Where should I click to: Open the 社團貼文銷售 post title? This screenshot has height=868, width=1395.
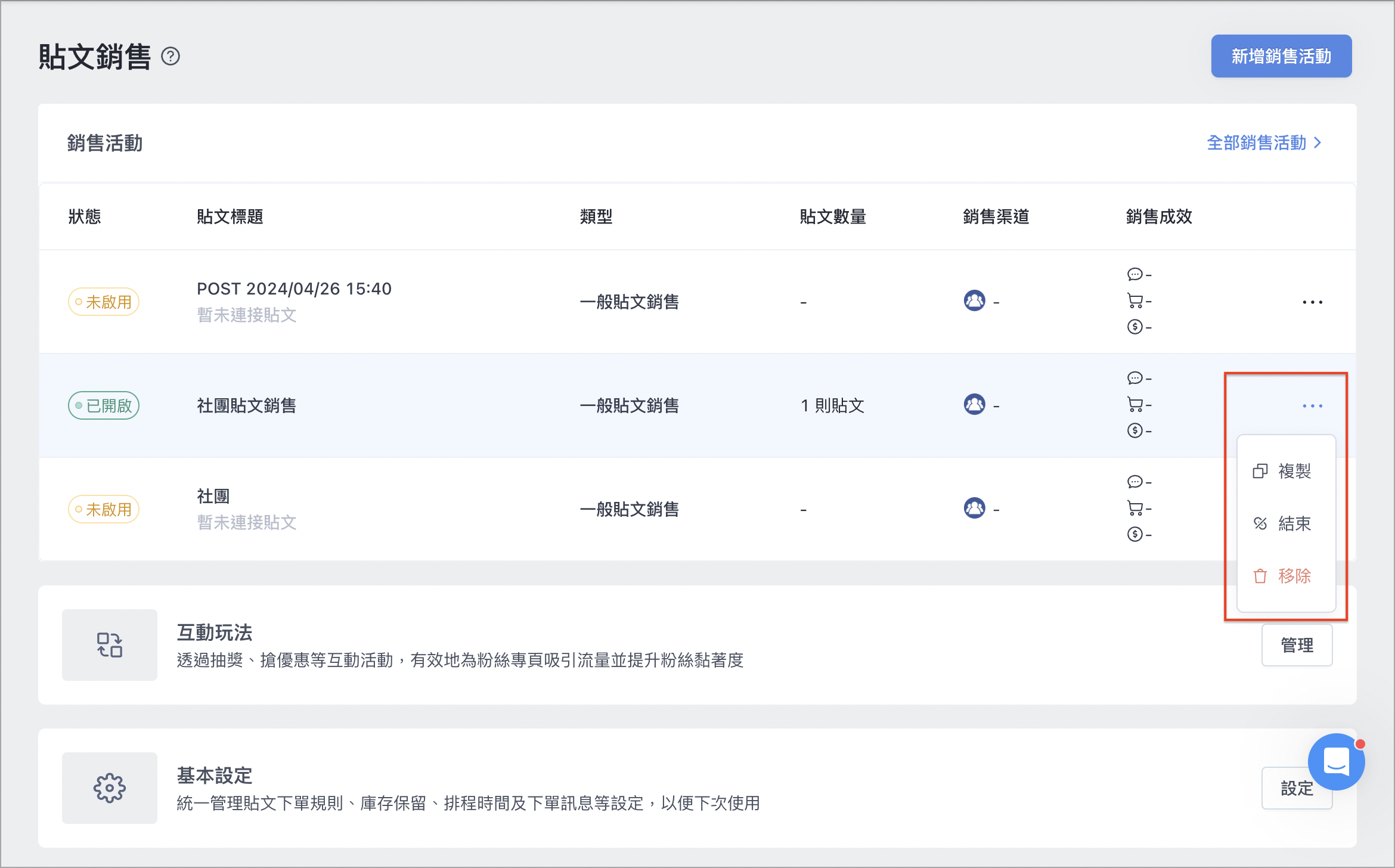(247, 406)
